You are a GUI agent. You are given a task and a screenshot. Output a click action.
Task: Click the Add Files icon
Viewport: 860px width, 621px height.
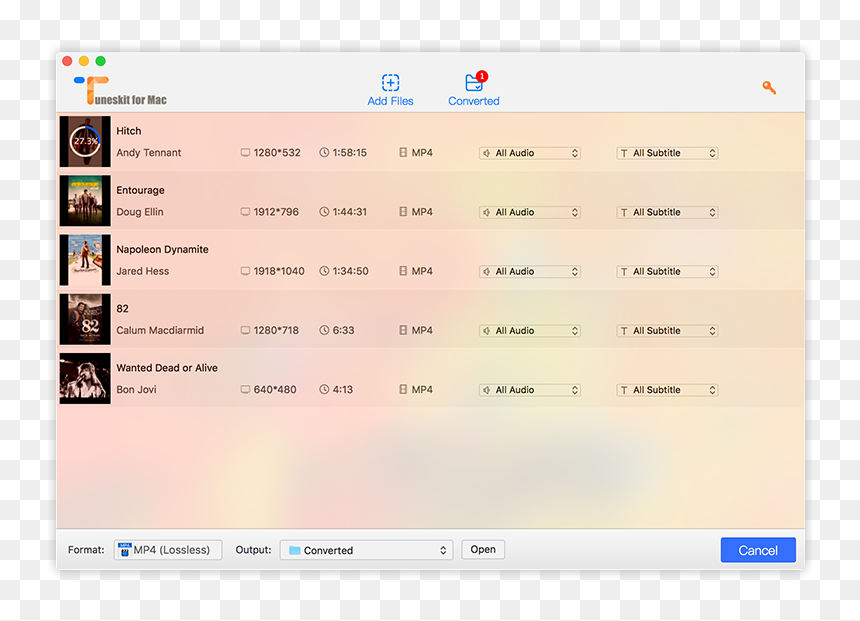[390, 82]
